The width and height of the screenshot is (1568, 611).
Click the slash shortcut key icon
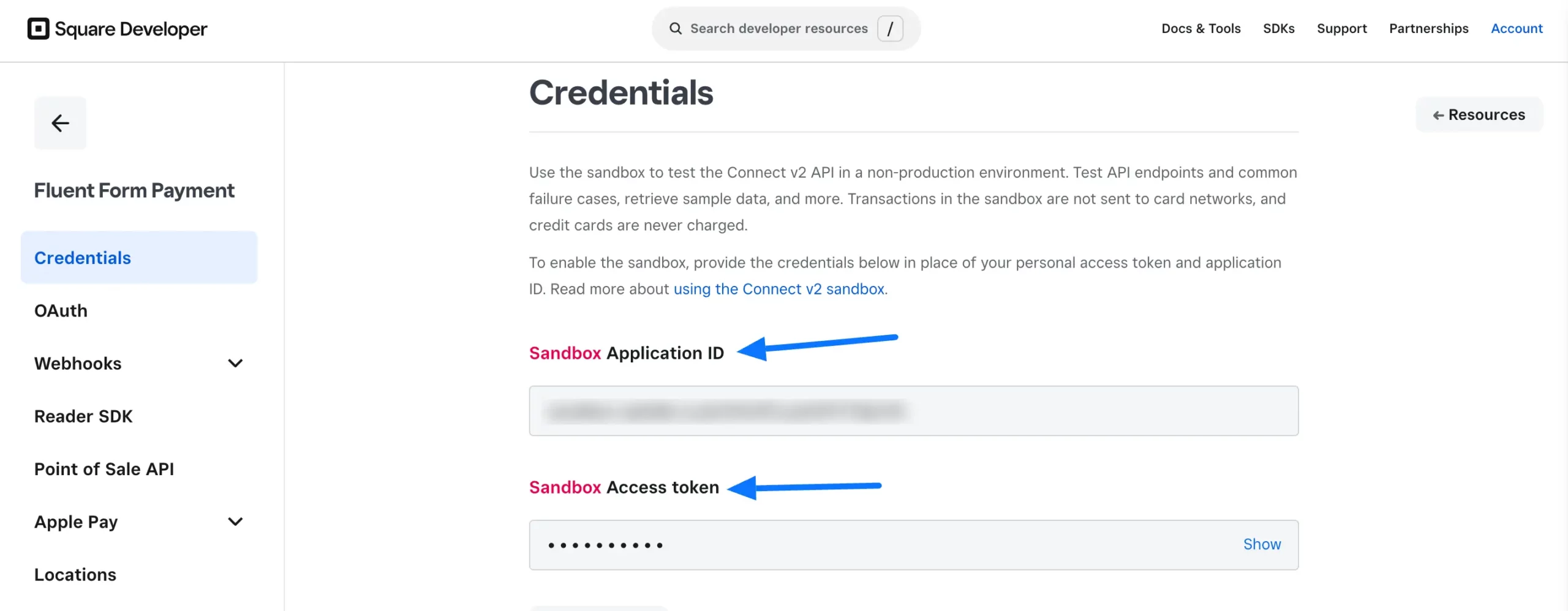890,29
